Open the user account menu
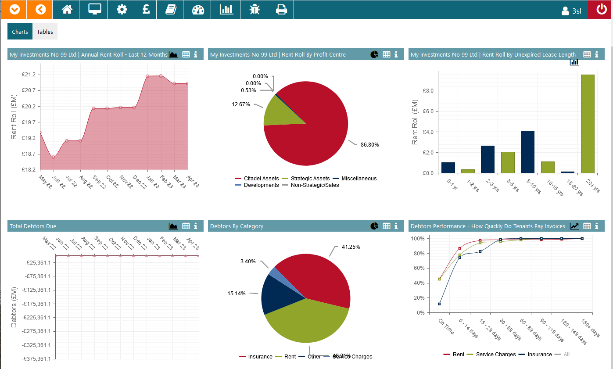This screenshot has width=613, height=369. [572, 11]
